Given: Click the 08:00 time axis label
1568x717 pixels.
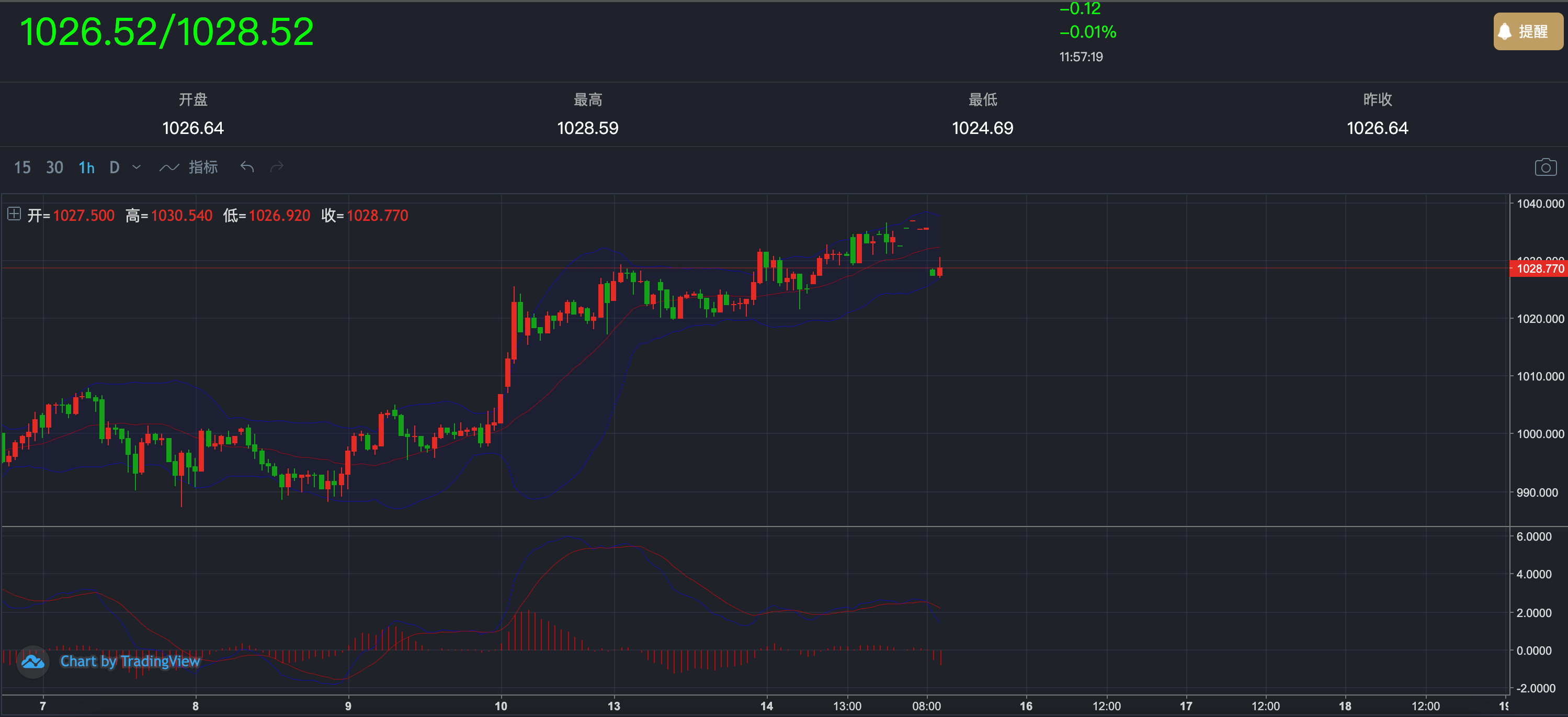Looking at the screenshot, I should (926, 706).
